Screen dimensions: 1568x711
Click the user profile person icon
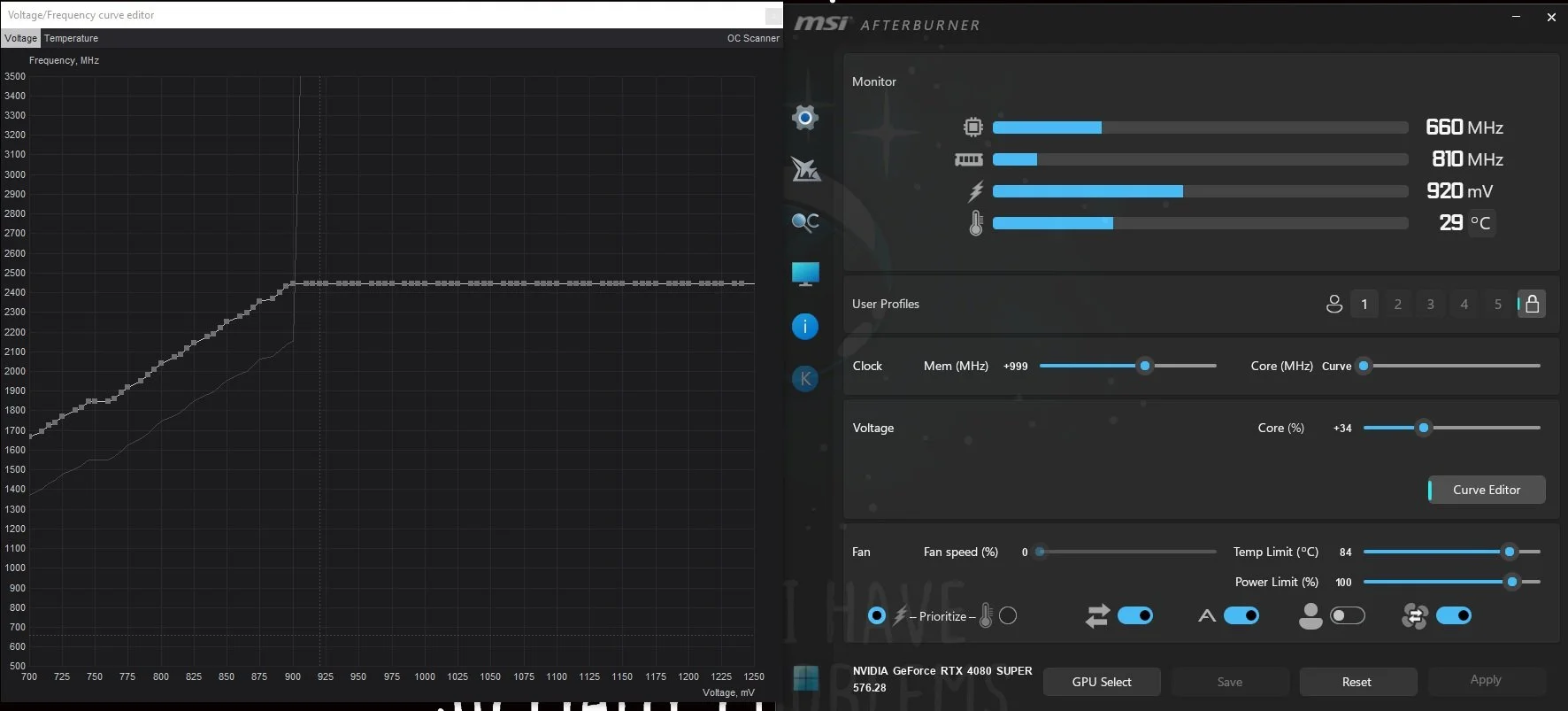tap(1334, 304)
